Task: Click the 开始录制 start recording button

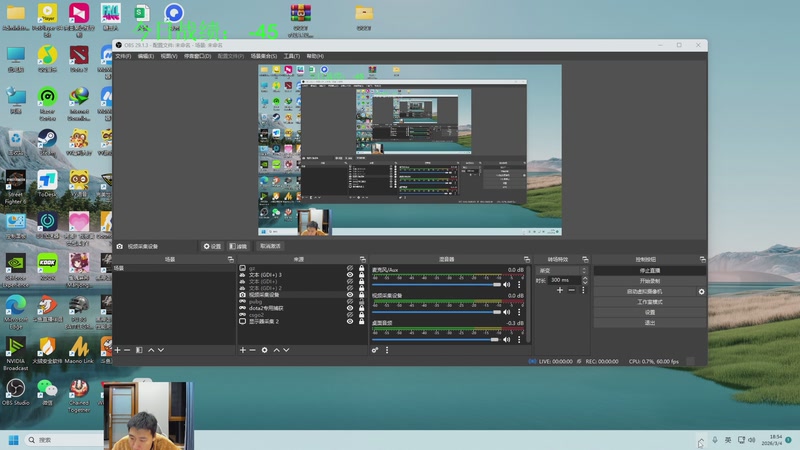Action: pos(650,281)
